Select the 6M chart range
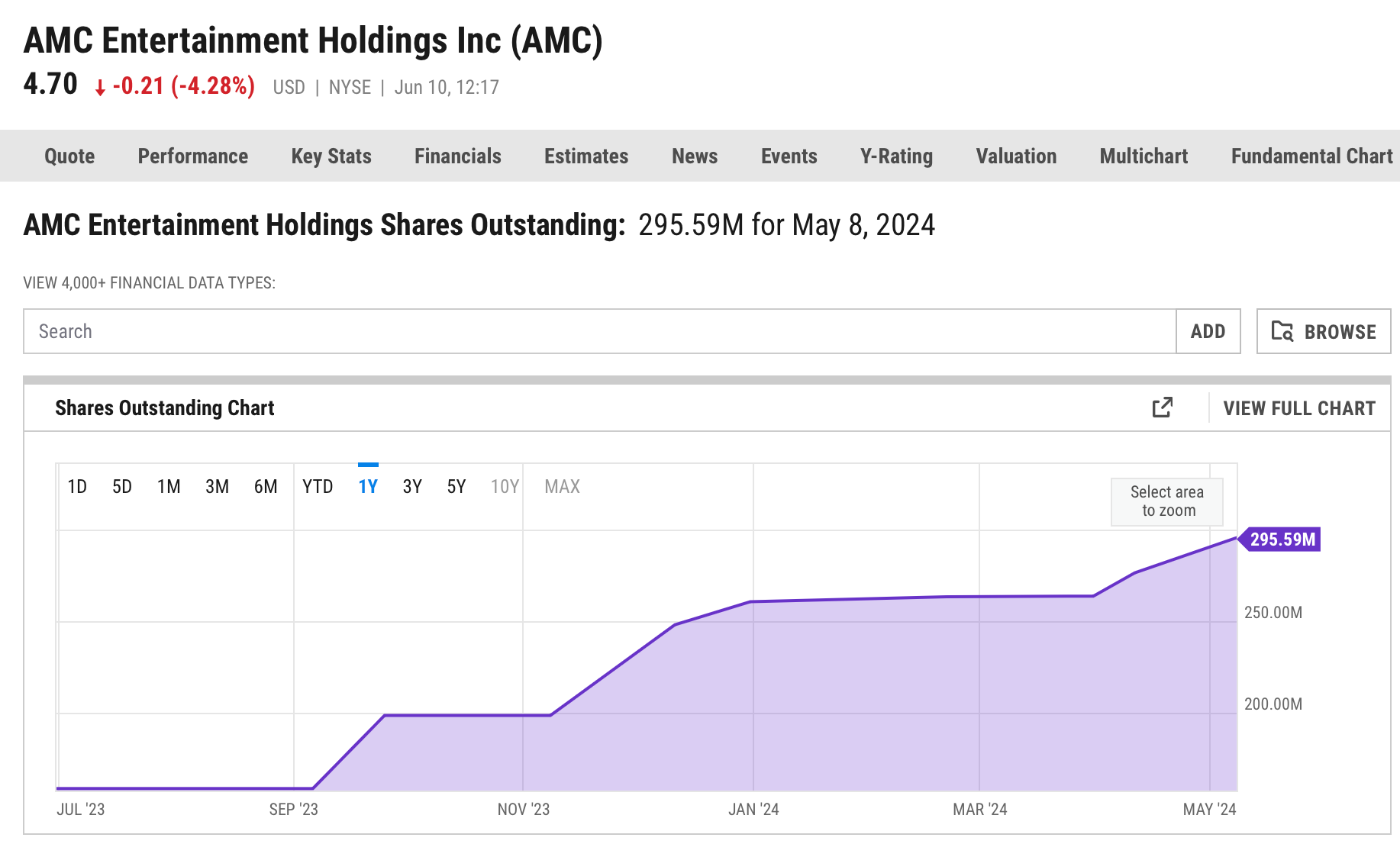 (266, 486)
